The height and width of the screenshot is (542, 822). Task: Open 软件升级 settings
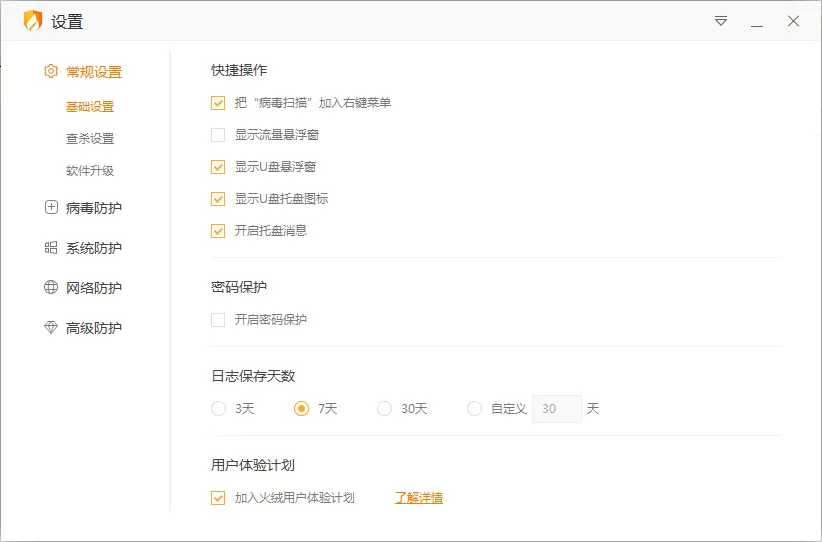coord(90,170)
